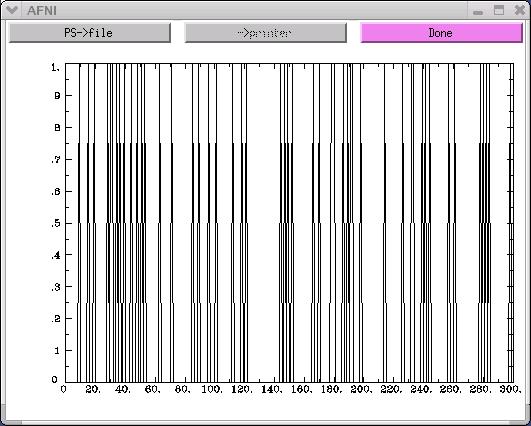Viewport: 531px width, 426px height.
Task: Select the y-axis label ".7"
Action: tap(56, 159)
